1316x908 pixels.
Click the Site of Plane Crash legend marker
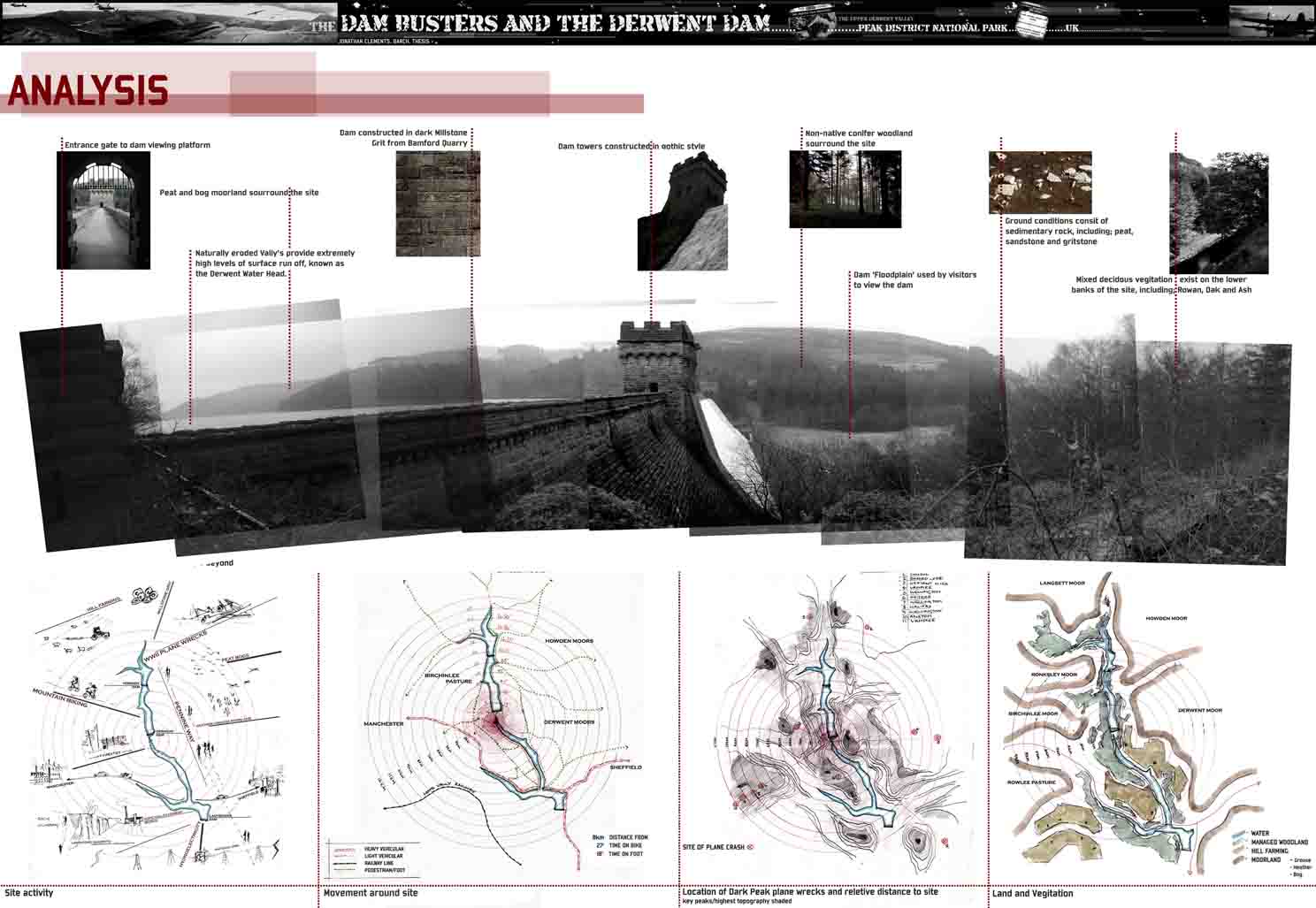point(750,847)
